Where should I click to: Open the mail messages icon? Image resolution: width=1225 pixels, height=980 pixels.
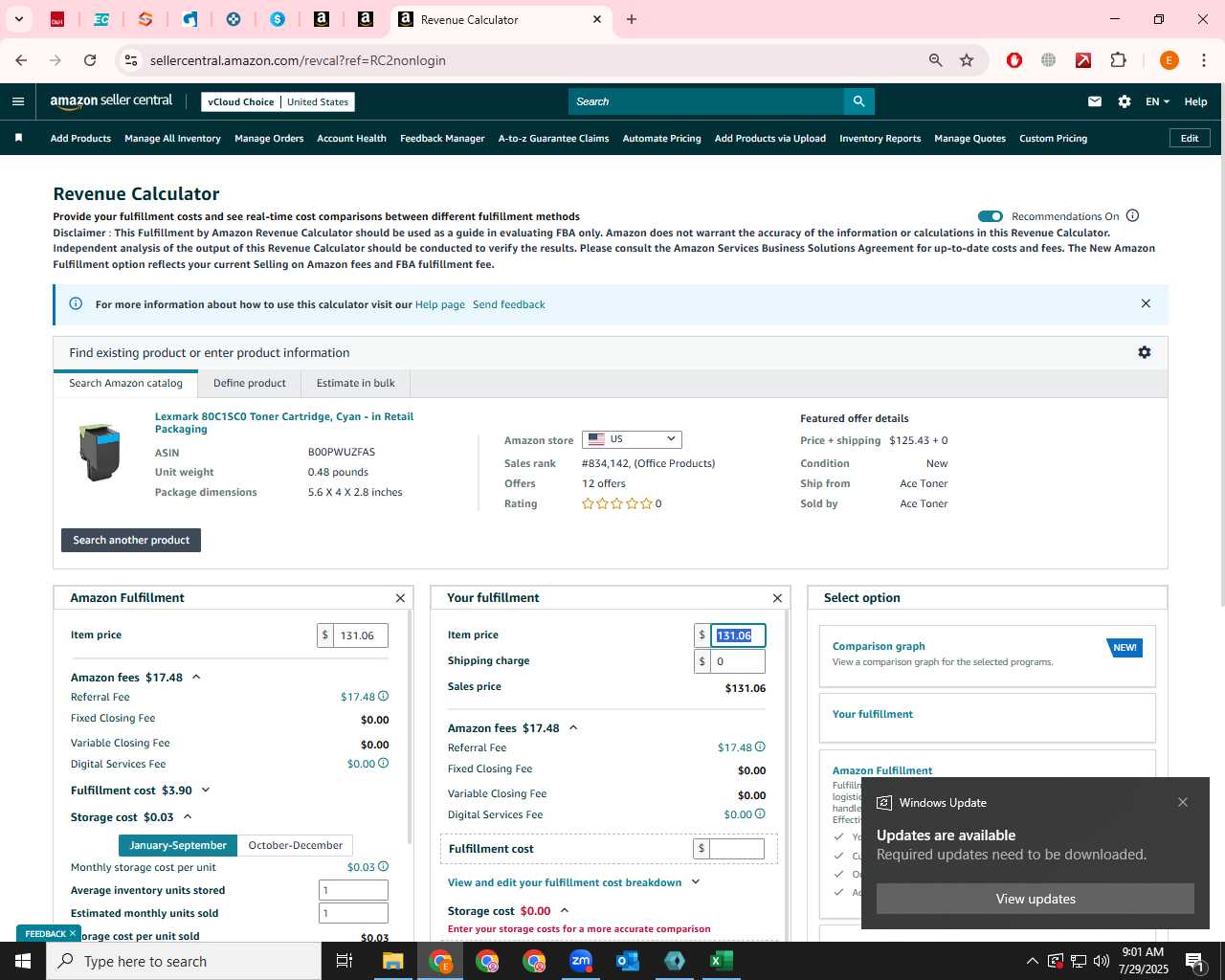1095,101
